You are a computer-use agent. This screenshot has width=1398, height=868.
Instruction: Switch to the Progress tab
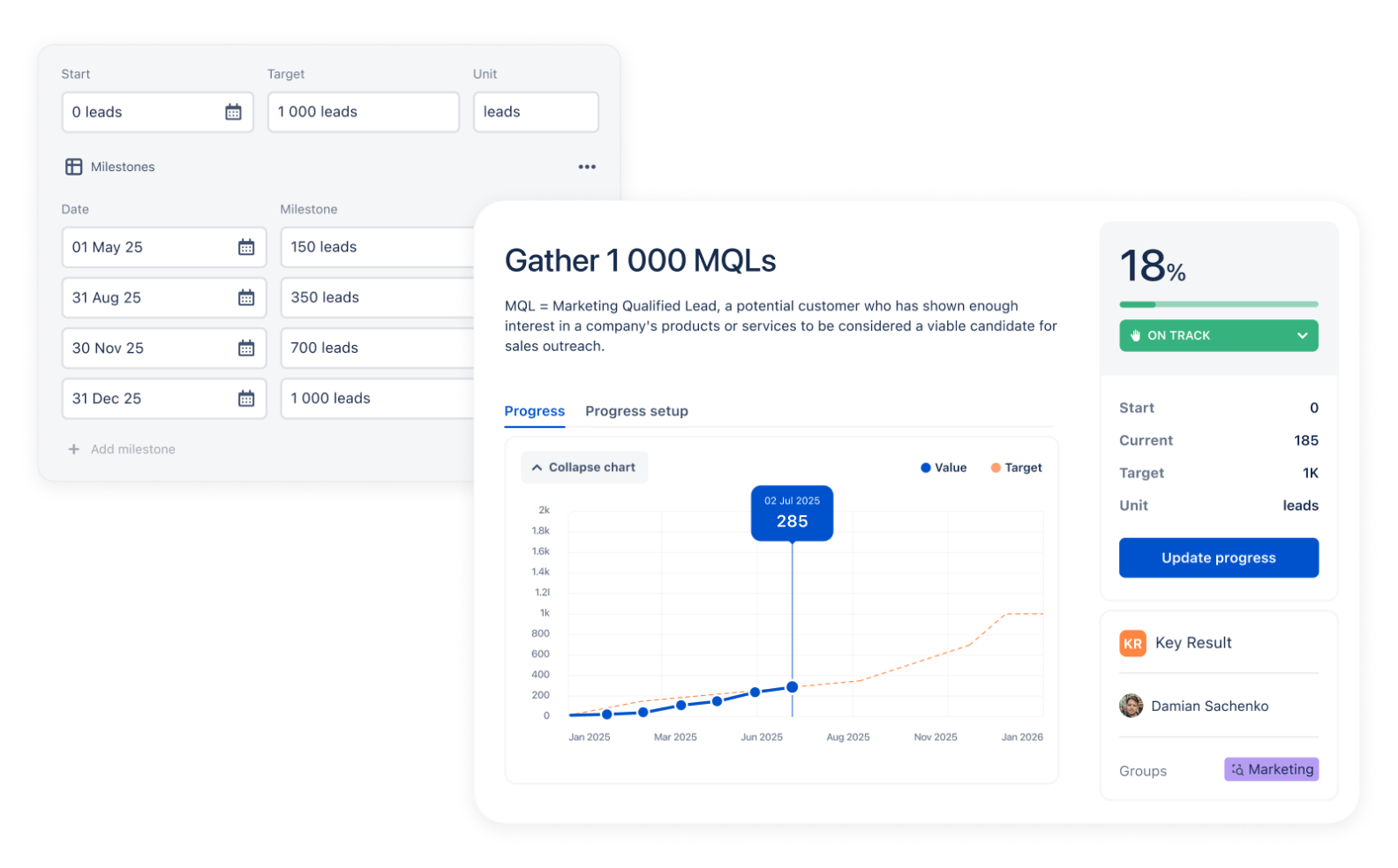coord(535,411)
